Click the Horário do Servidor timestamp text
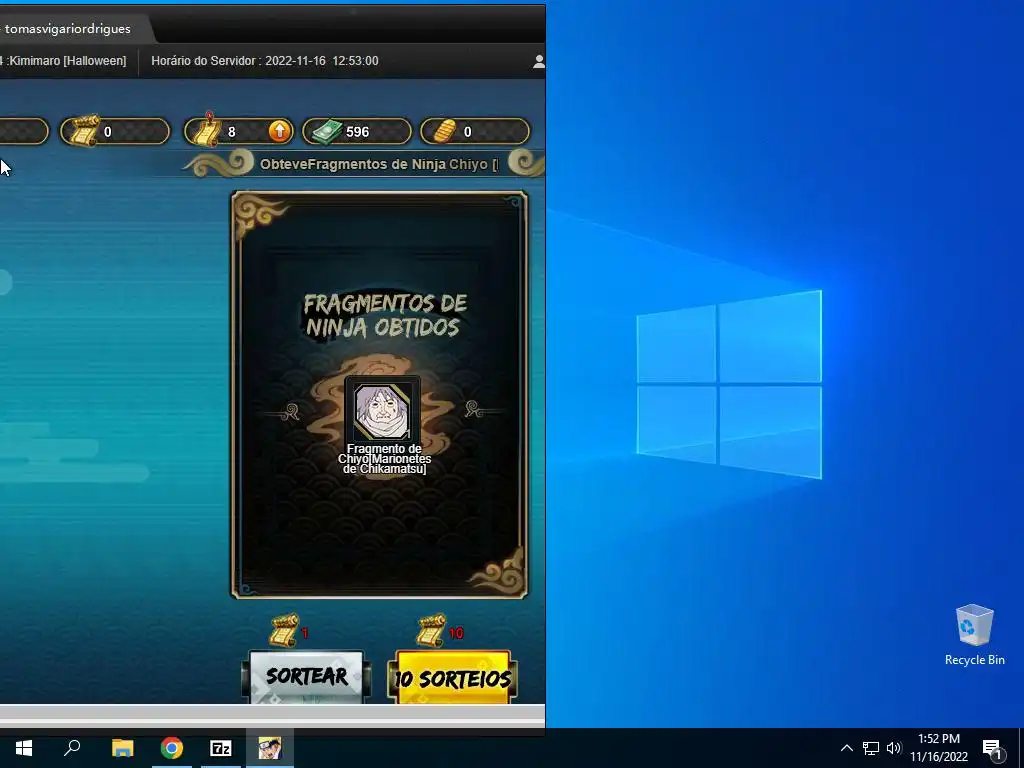 [x=265, y=61]
